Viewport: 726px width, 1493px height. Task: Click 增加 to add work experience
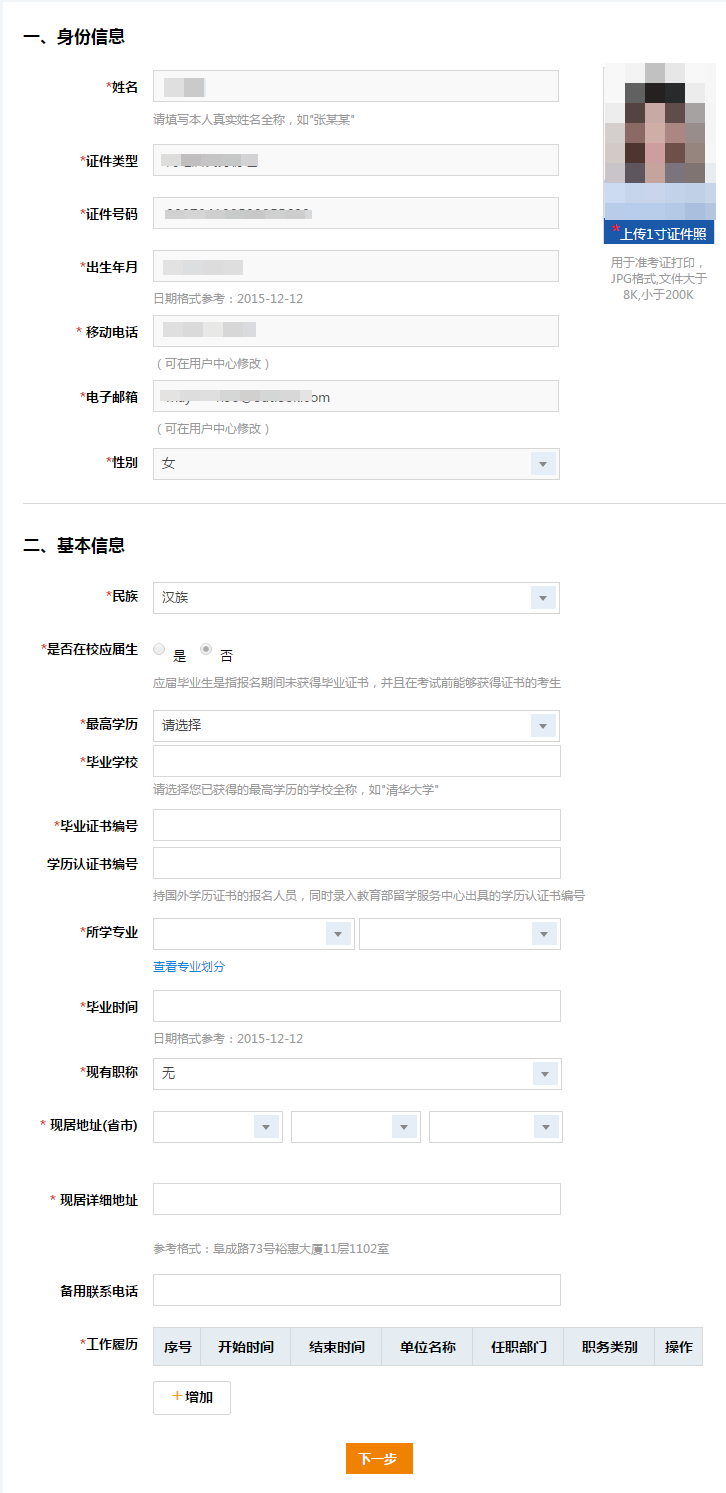click(192, 1398)
